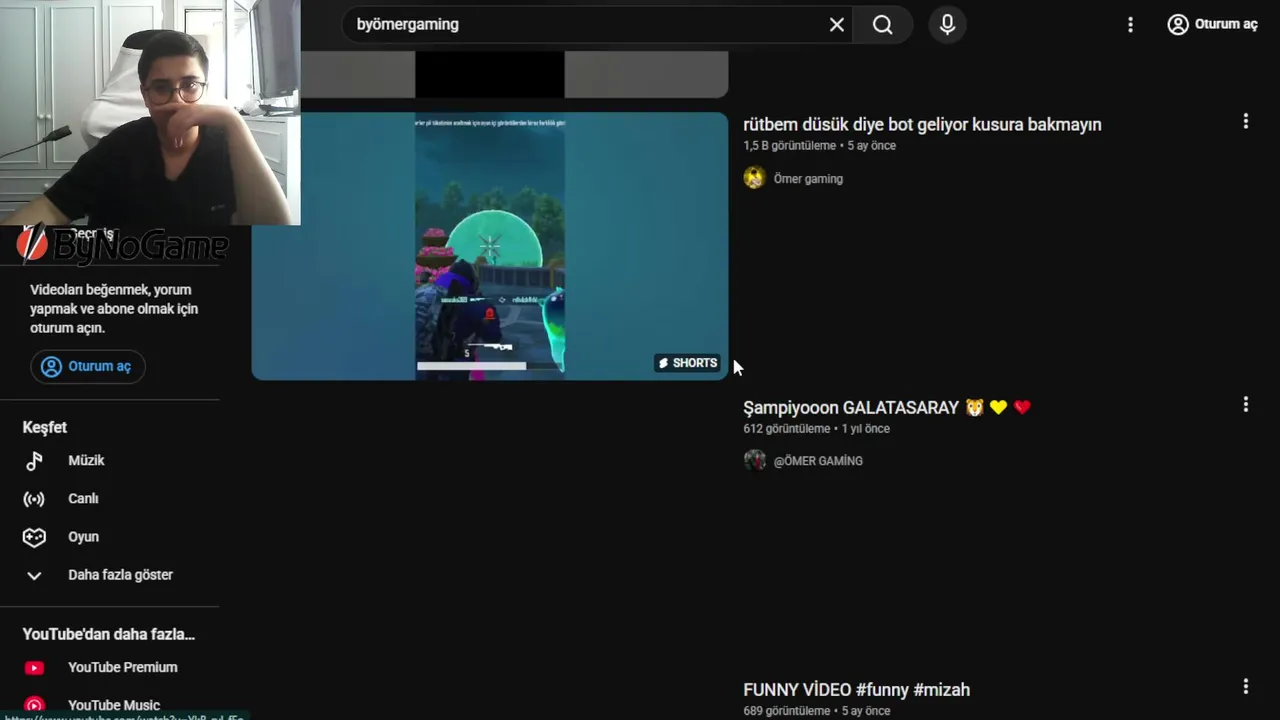Image resolution: width=1280 pixels, height=720 pixels.
Task: Click the YouTube'dan daha fazla heading
Action: (x=108, y=634)
